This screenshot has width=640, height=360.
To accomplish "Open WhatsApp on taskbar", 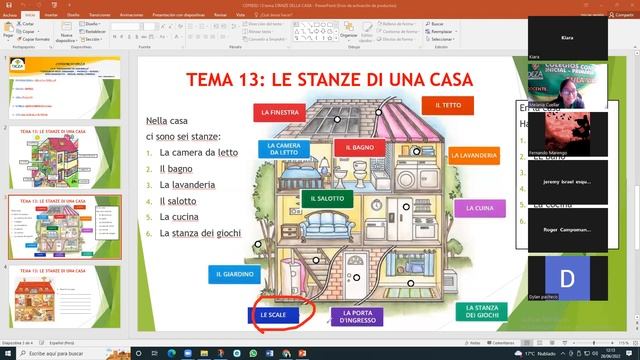I will pyautogui.click(x=253, y=353).
